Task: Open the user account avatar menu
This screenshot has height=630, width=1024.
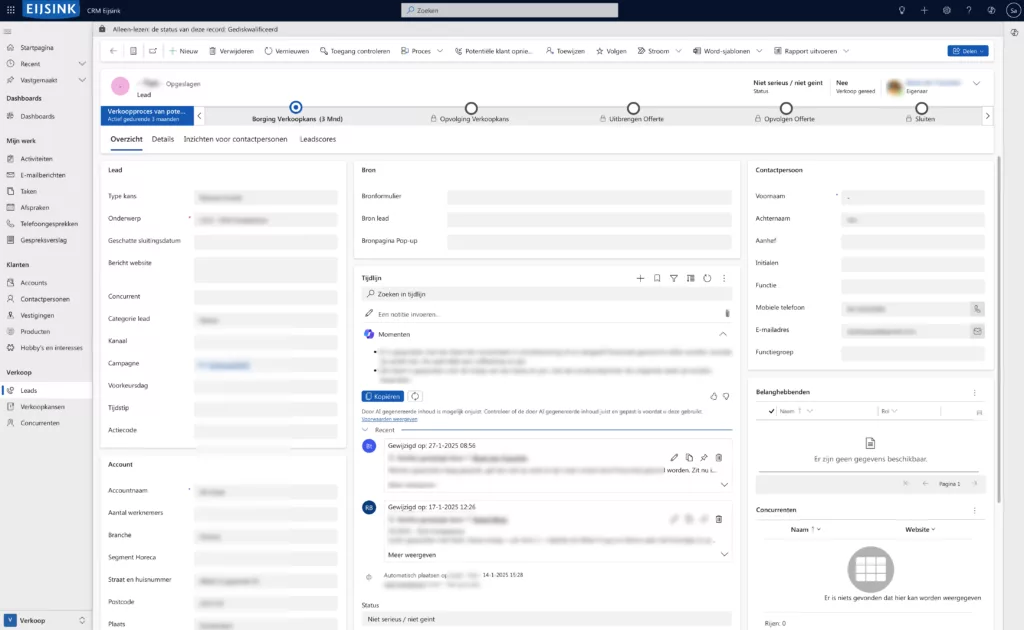Action: (x=1013, y=10)
